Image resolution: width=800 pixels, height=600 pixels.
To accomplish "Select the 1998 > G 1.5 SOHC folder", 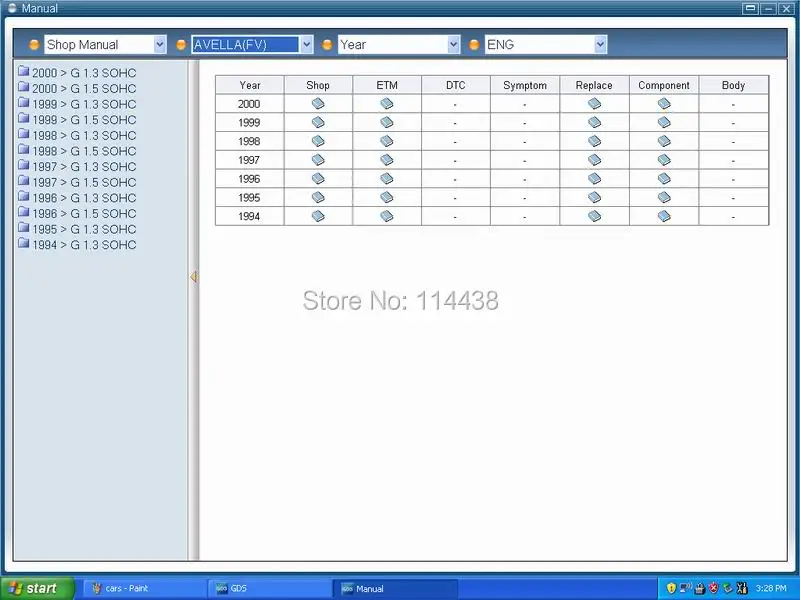I will click(x=77, y=151).
